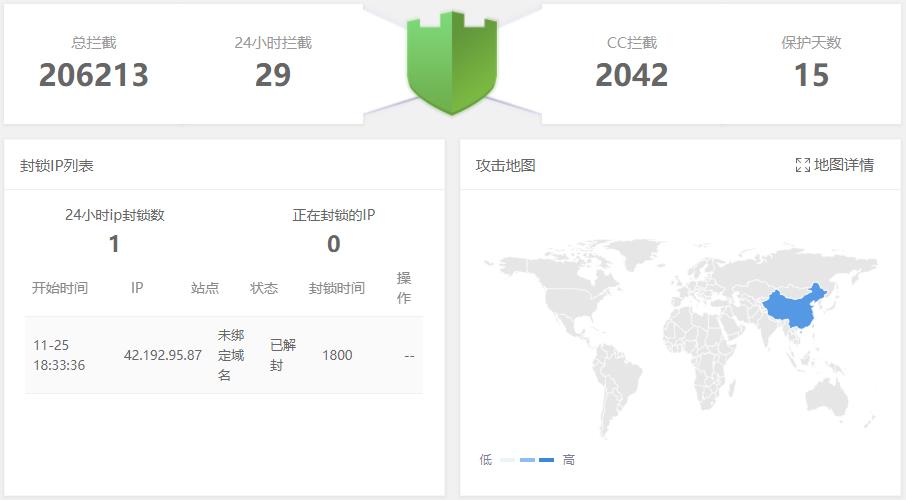Click the 站点 column header
Viewport: 906px width, 500px height.
coord(205,288)
